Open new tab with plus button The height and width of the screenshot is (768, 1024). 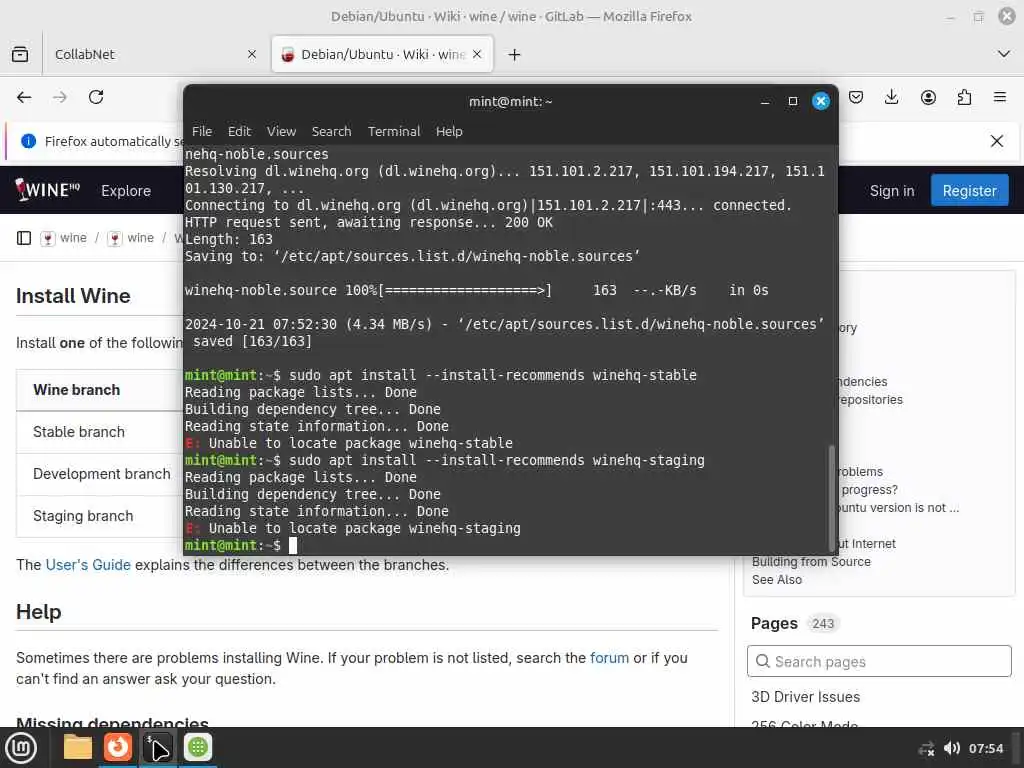515,55
